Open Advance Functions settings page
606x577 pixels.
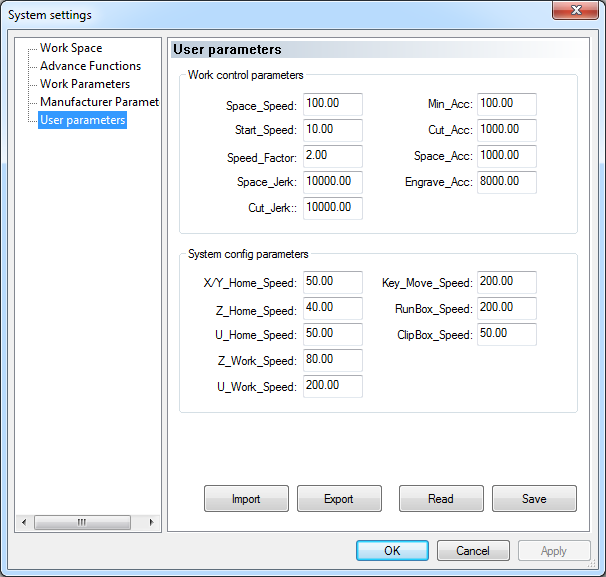tap(90, 66)
